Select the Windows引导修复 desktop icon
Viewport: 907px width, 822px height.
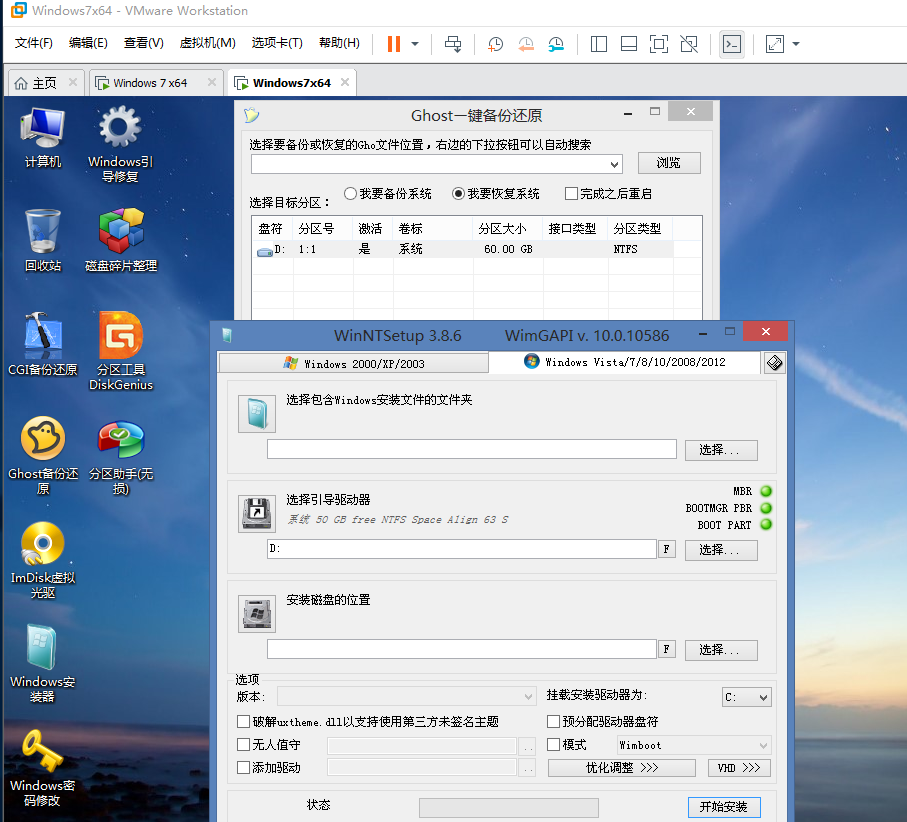[120, 144]
